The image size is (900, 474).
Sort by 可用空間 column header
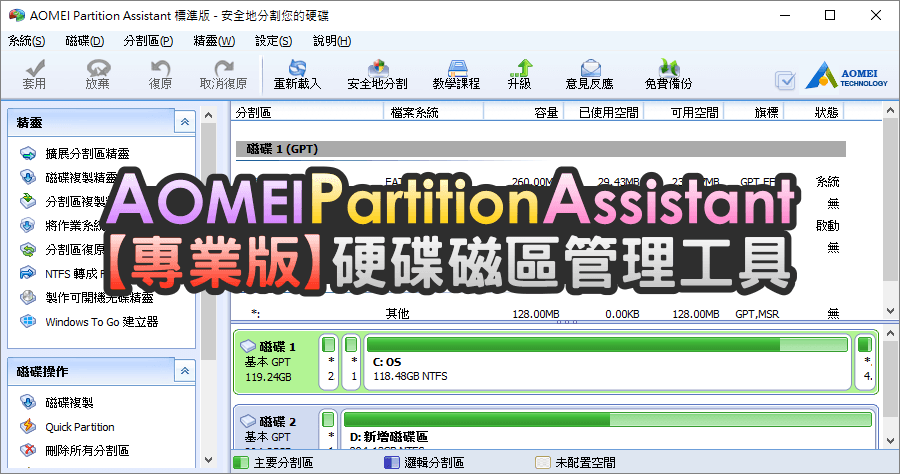click(684, 112)
